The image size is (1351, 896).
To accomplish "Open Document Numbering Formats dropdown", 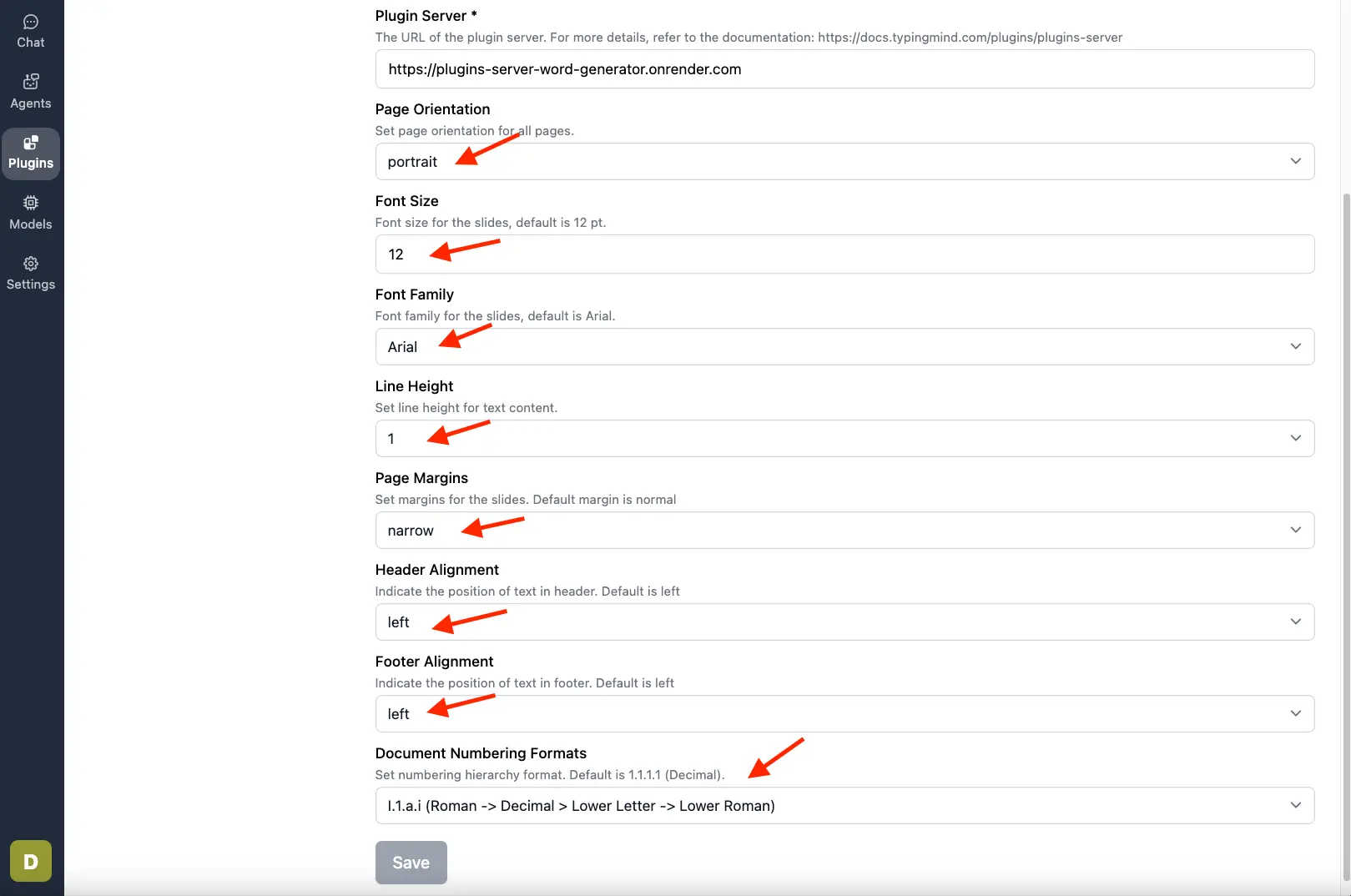I will click(844, 805).
